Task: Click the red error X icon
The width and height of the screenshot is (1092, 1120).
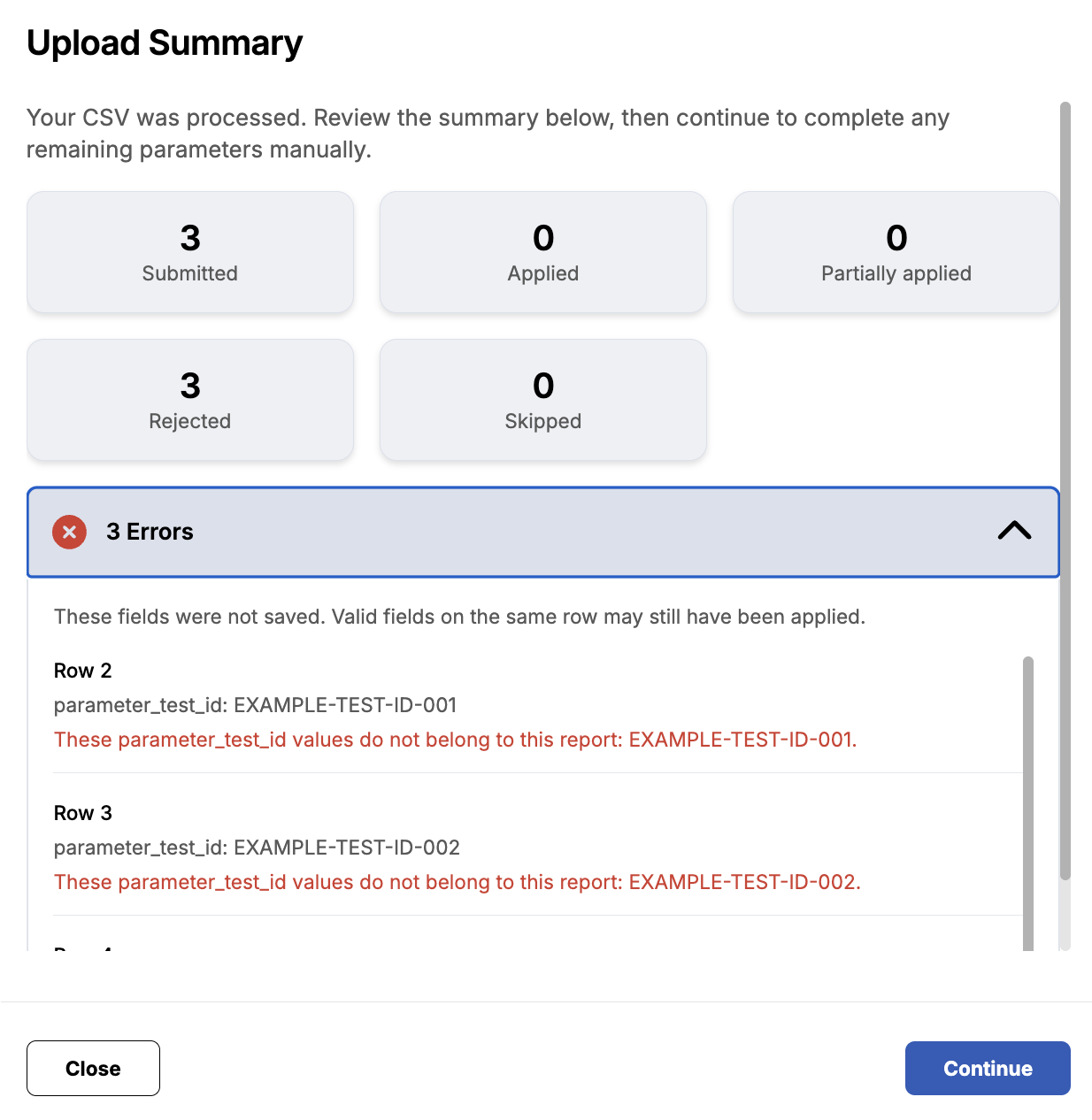Action: 69,532
